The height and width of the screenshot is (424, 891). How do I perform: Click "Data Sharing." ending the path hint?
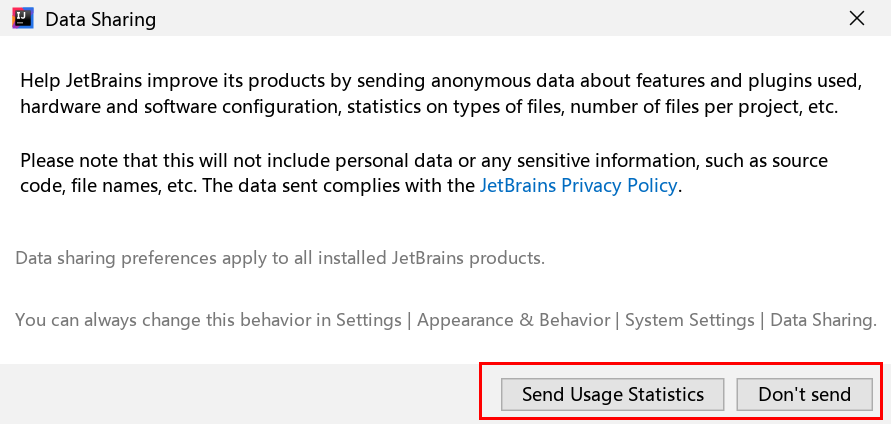coord(823,321)
